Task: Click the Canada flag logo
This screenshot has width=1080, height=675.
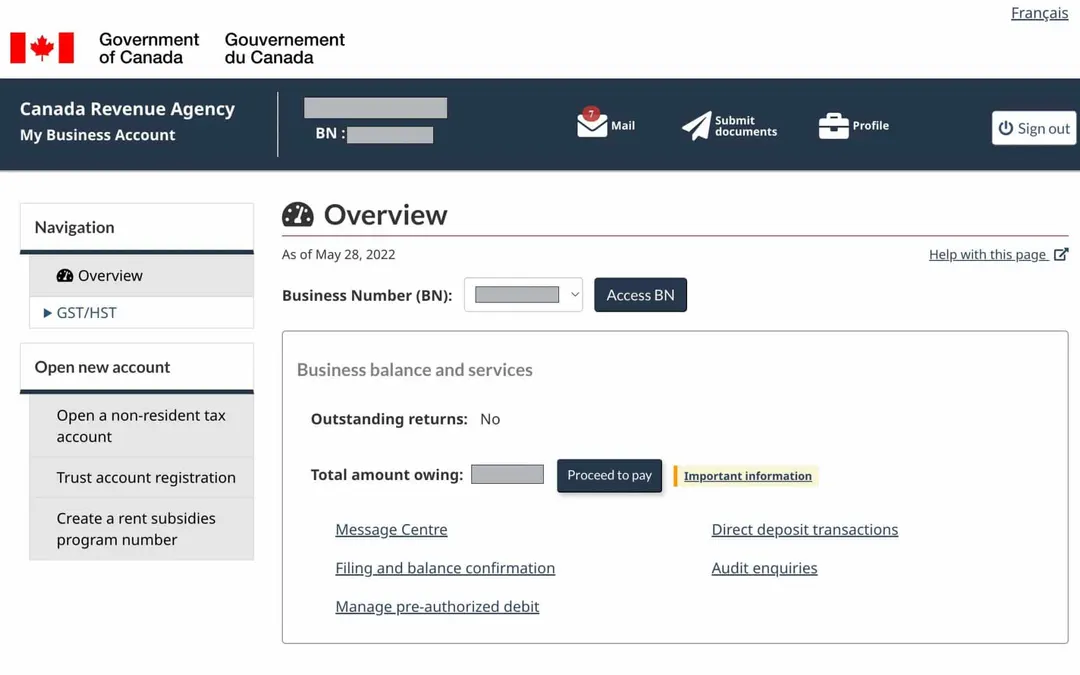Action: [x=42, y=48]
